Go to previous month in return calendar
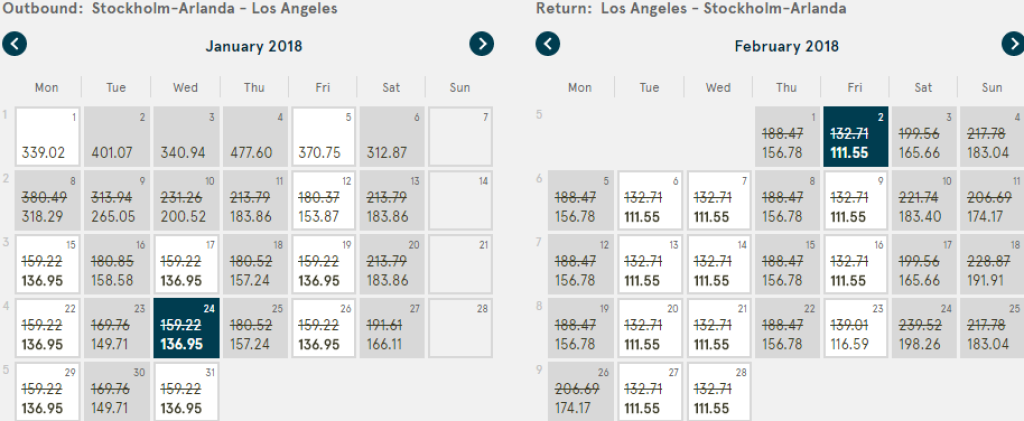 tap(548, 44)
